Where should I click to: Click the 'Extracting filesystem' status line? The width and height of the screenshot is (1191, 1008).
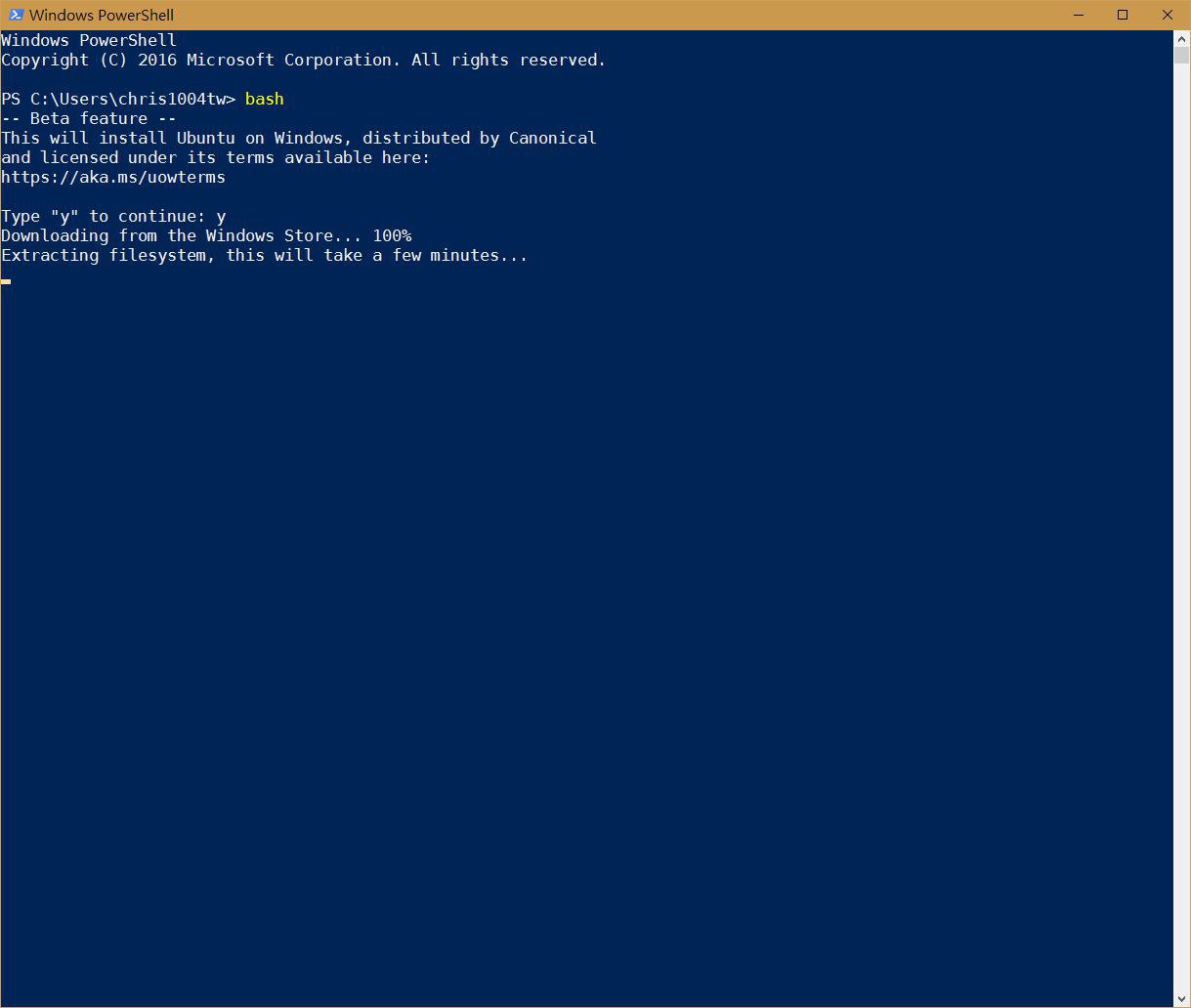(x=264, y=255)
